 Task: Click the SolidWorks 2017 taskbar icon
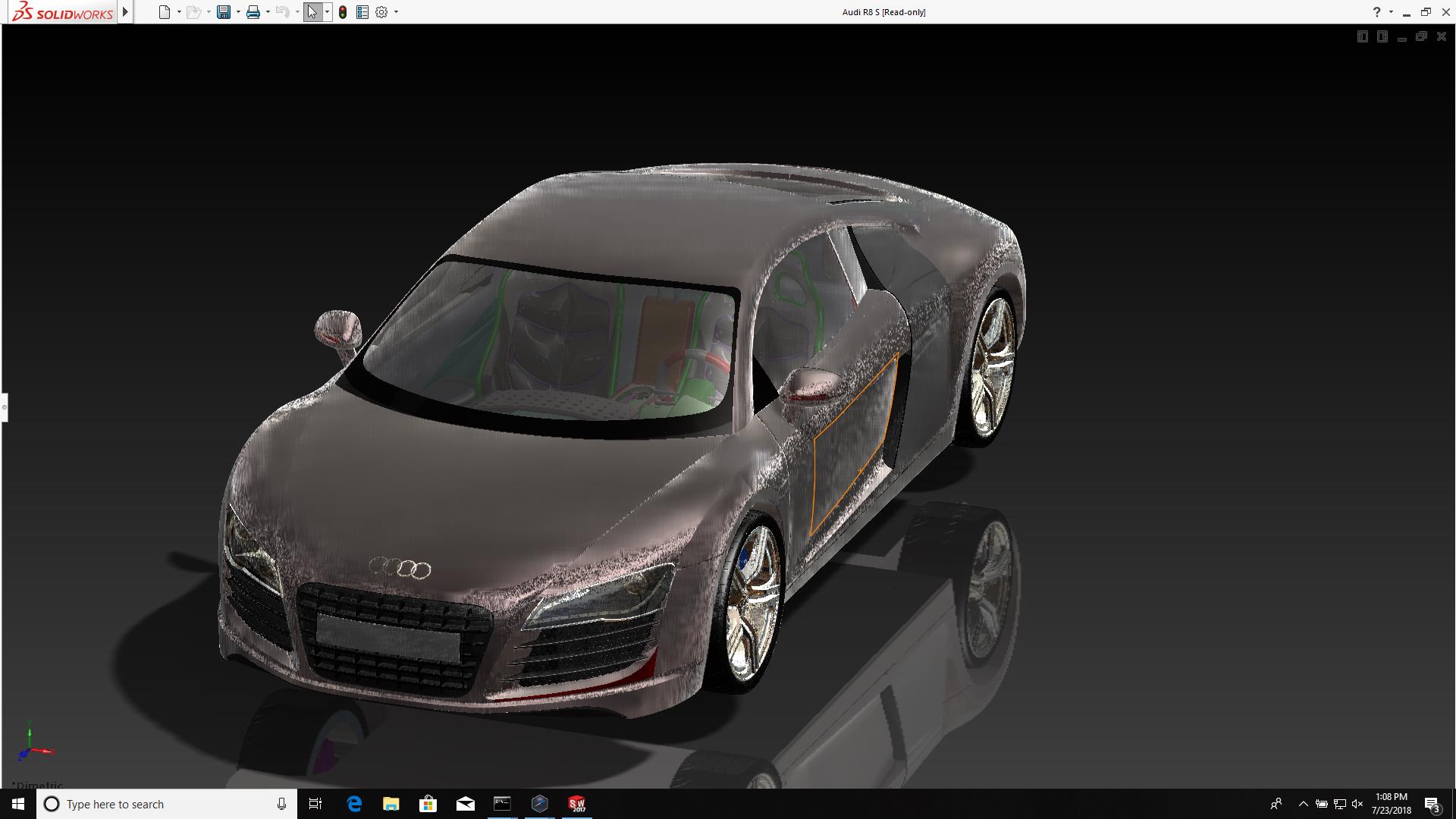(x=577, y=804)
